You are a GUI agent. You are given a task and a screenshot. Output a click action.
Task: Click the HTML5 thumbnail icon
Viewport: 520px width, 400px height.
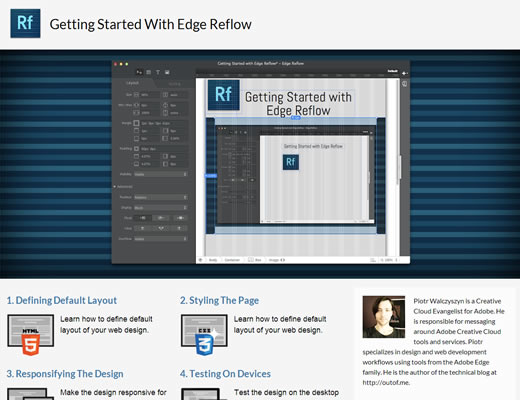[x=31, y=335]
